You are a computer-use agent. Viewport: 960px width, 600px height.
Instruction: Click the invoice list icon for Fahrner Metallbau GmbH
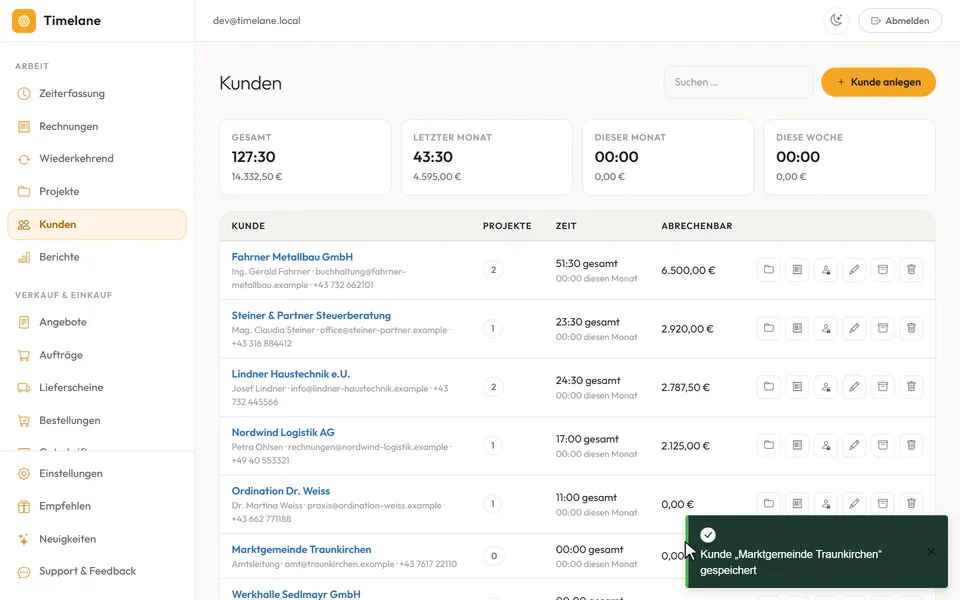[797, 270]
